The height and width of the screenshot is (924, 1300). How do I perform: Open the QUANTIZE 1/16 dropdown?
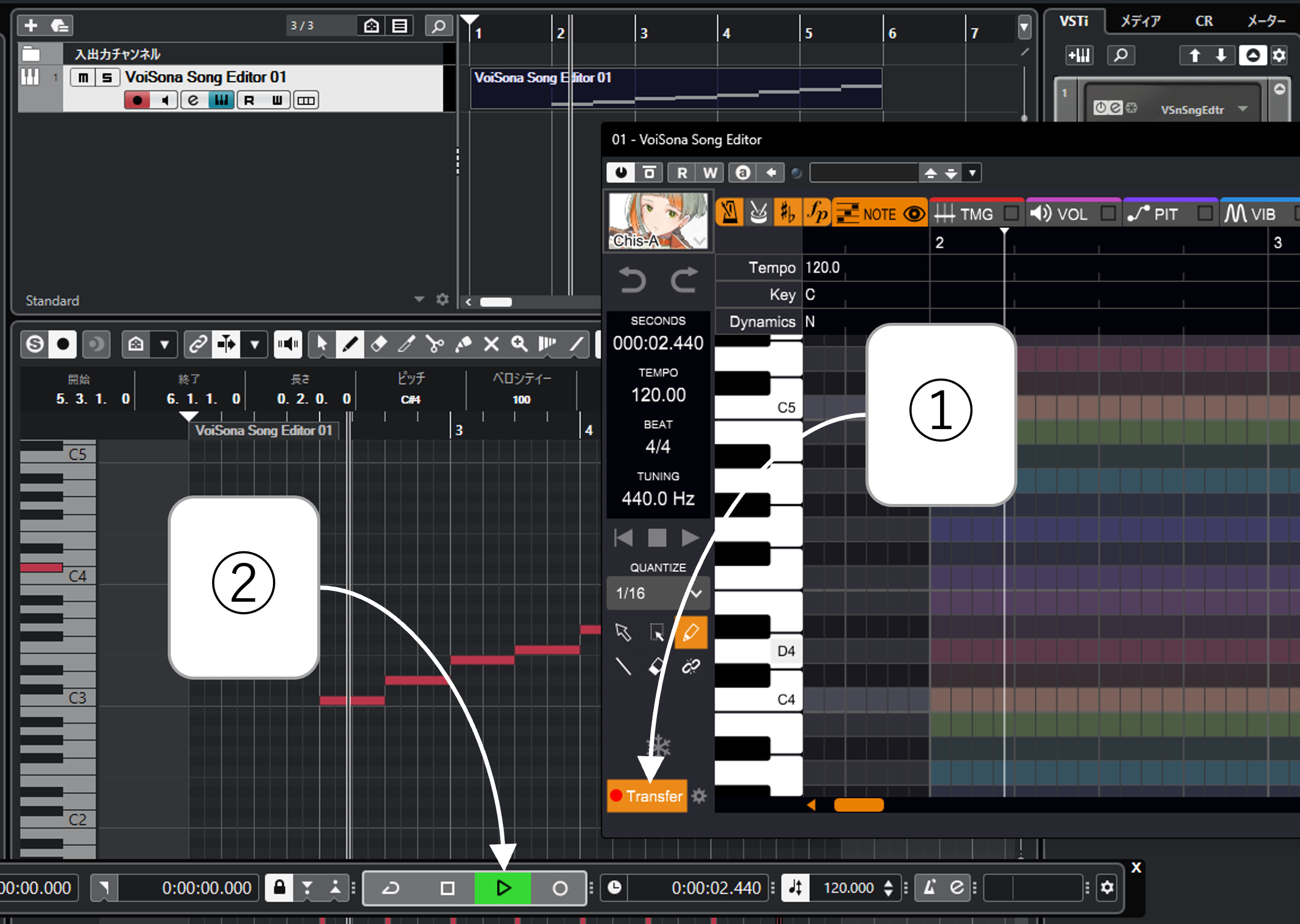(659, 593)
